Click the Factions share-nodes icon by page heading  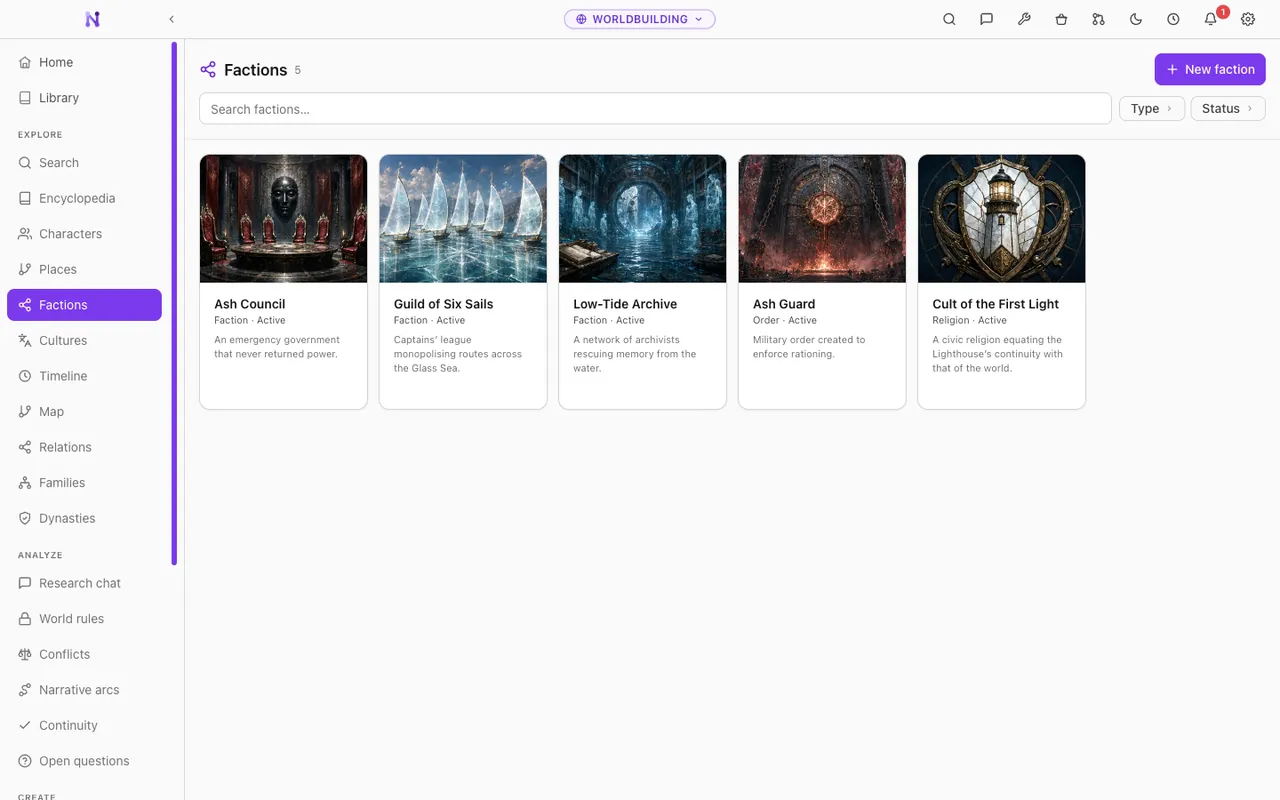tap(208, 69)
